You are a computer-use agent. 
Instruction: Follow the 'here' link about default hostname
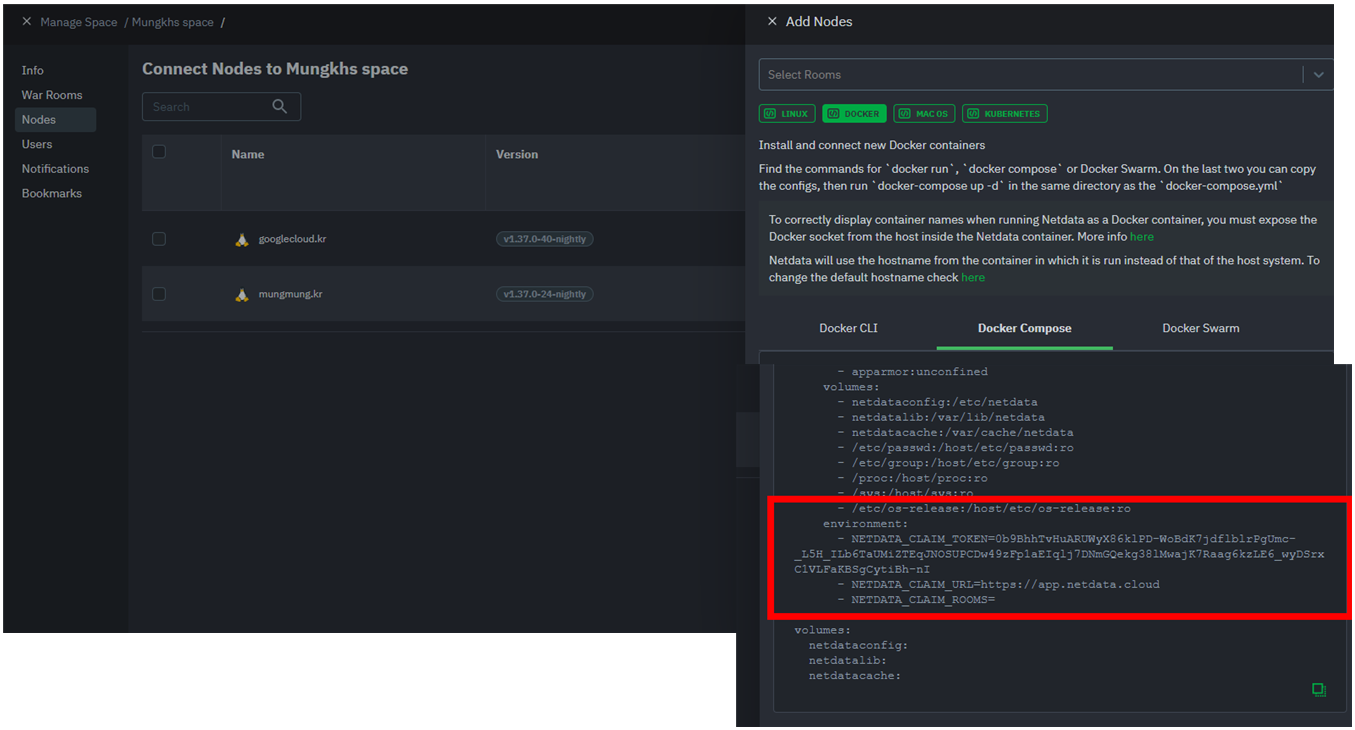973,277
